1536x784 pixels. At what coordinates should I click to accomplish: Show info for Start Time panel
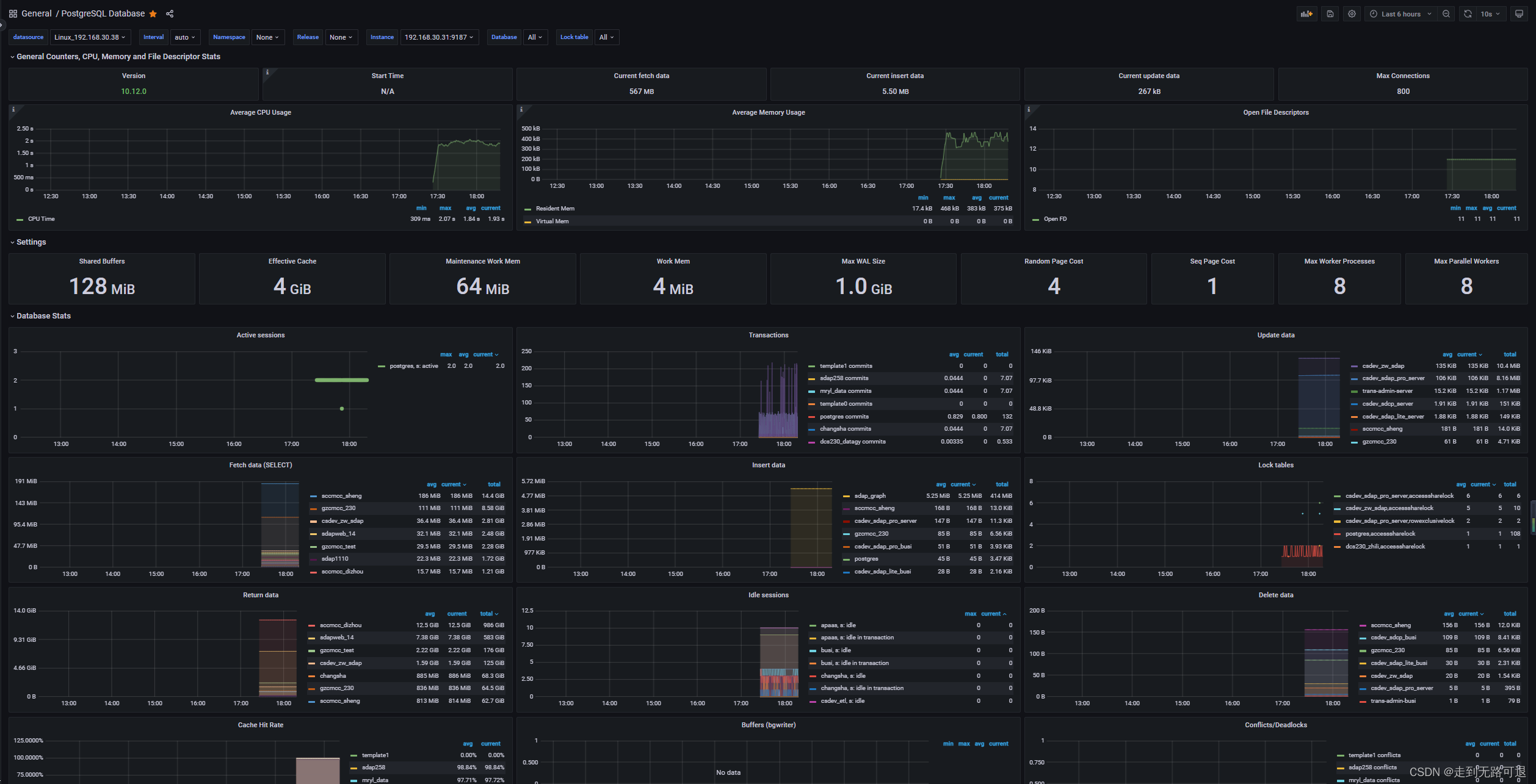pyautogui.click(x=267, y=72)
